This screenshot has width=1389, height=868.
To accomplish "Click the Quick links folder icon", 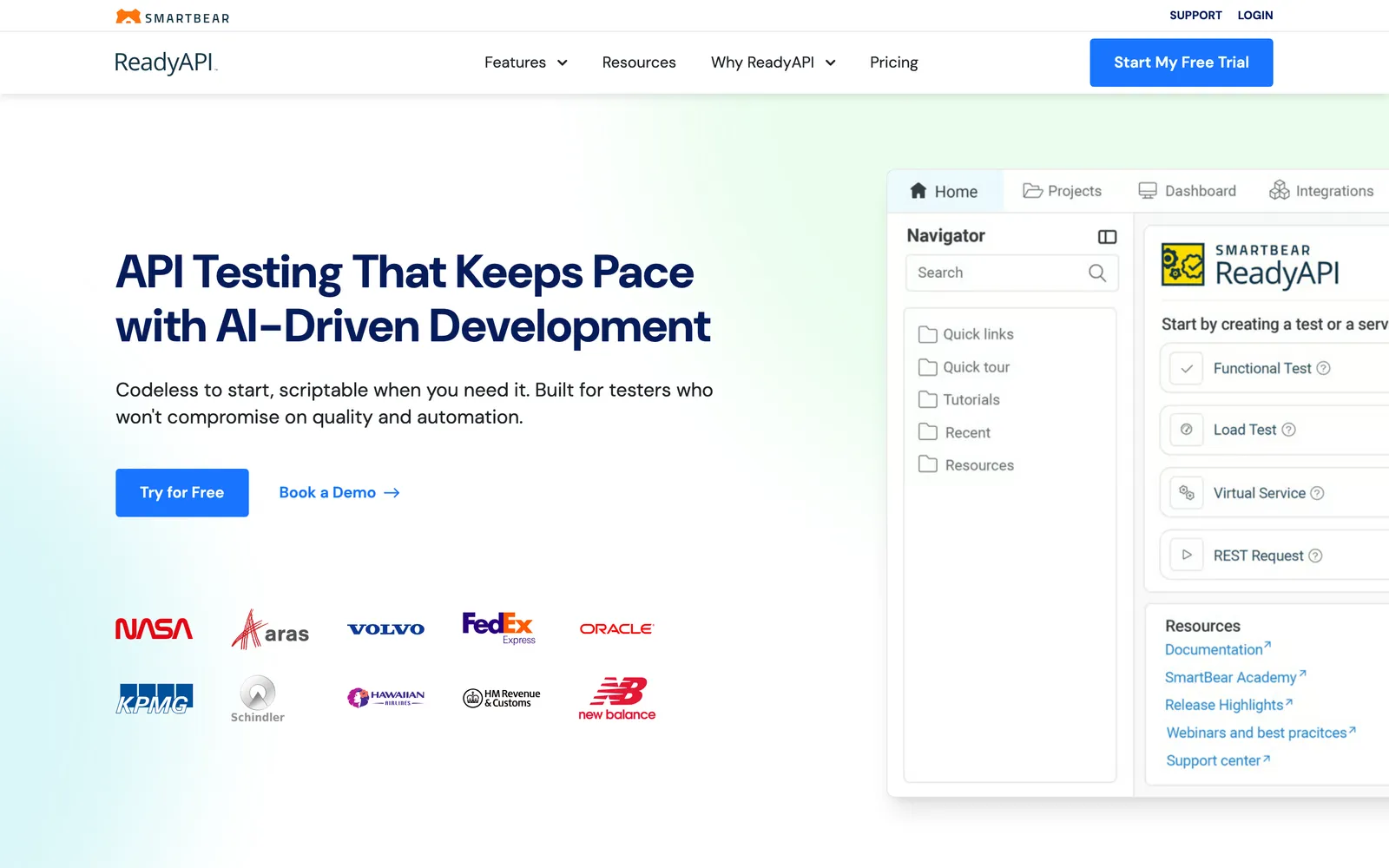I will [x=928, y=334].
